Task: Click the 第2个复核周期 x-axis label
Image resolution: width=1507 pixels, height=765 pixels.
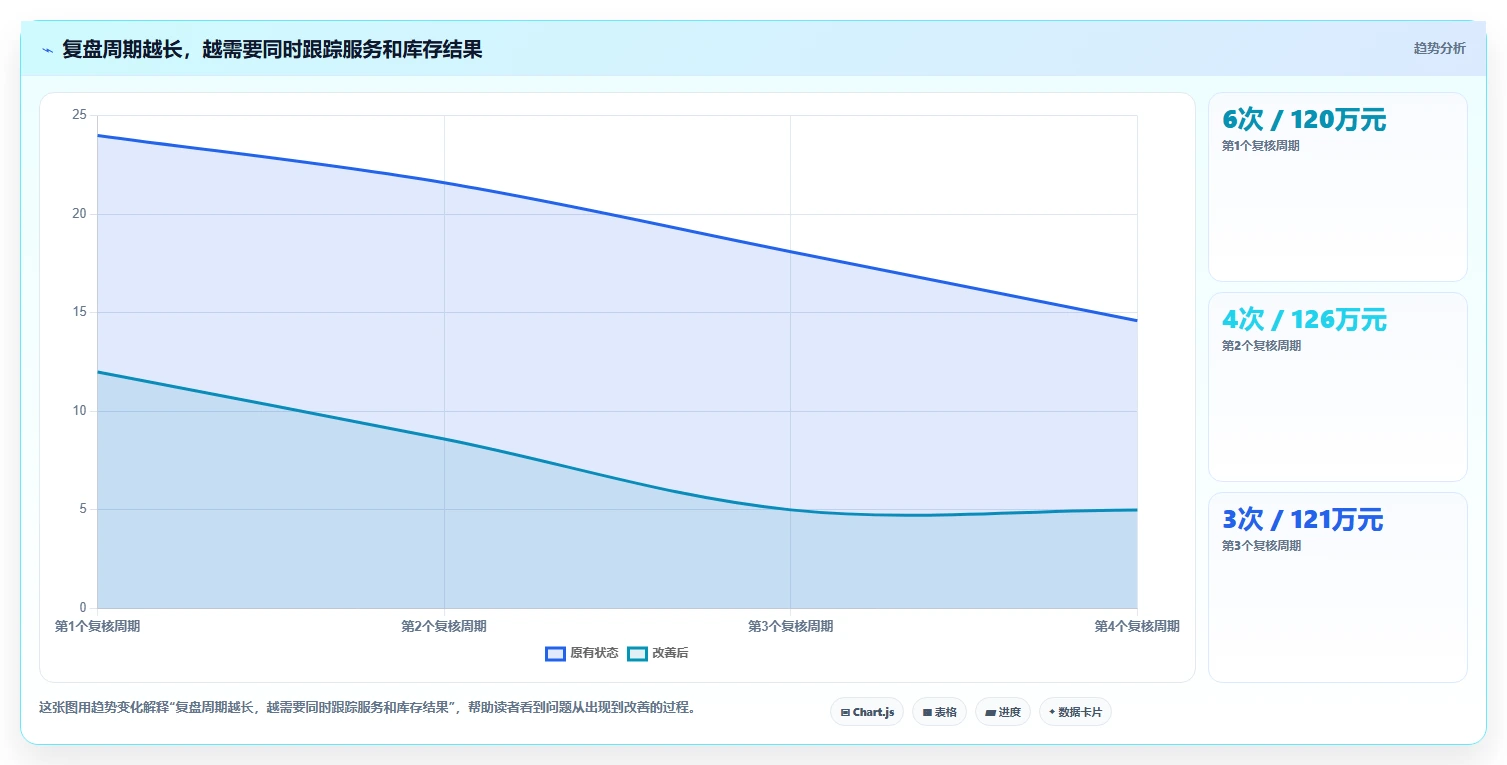Action: click(444, 626)
